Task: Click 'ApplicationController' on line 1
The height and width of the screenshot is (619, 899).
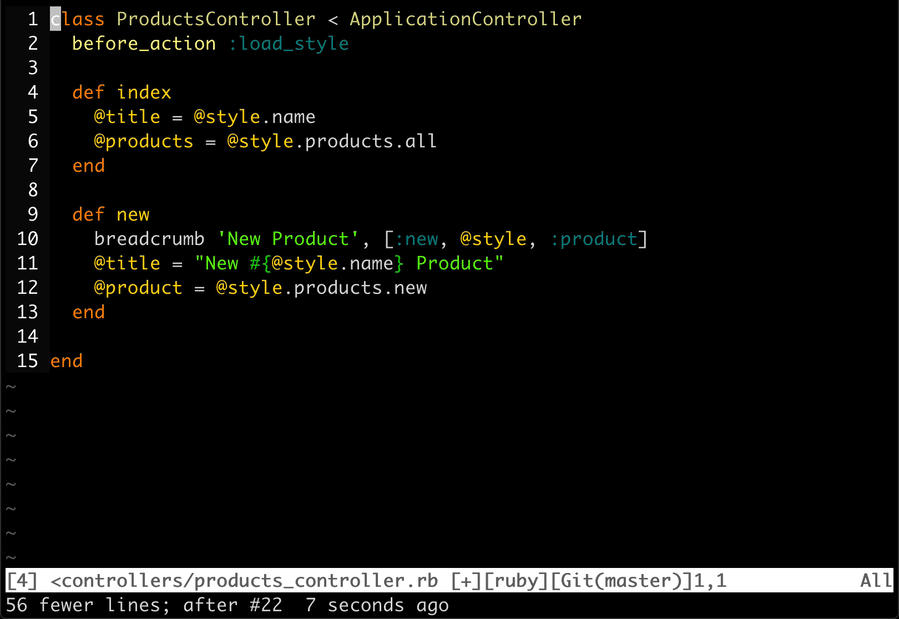Action: [x=466, y=19]
